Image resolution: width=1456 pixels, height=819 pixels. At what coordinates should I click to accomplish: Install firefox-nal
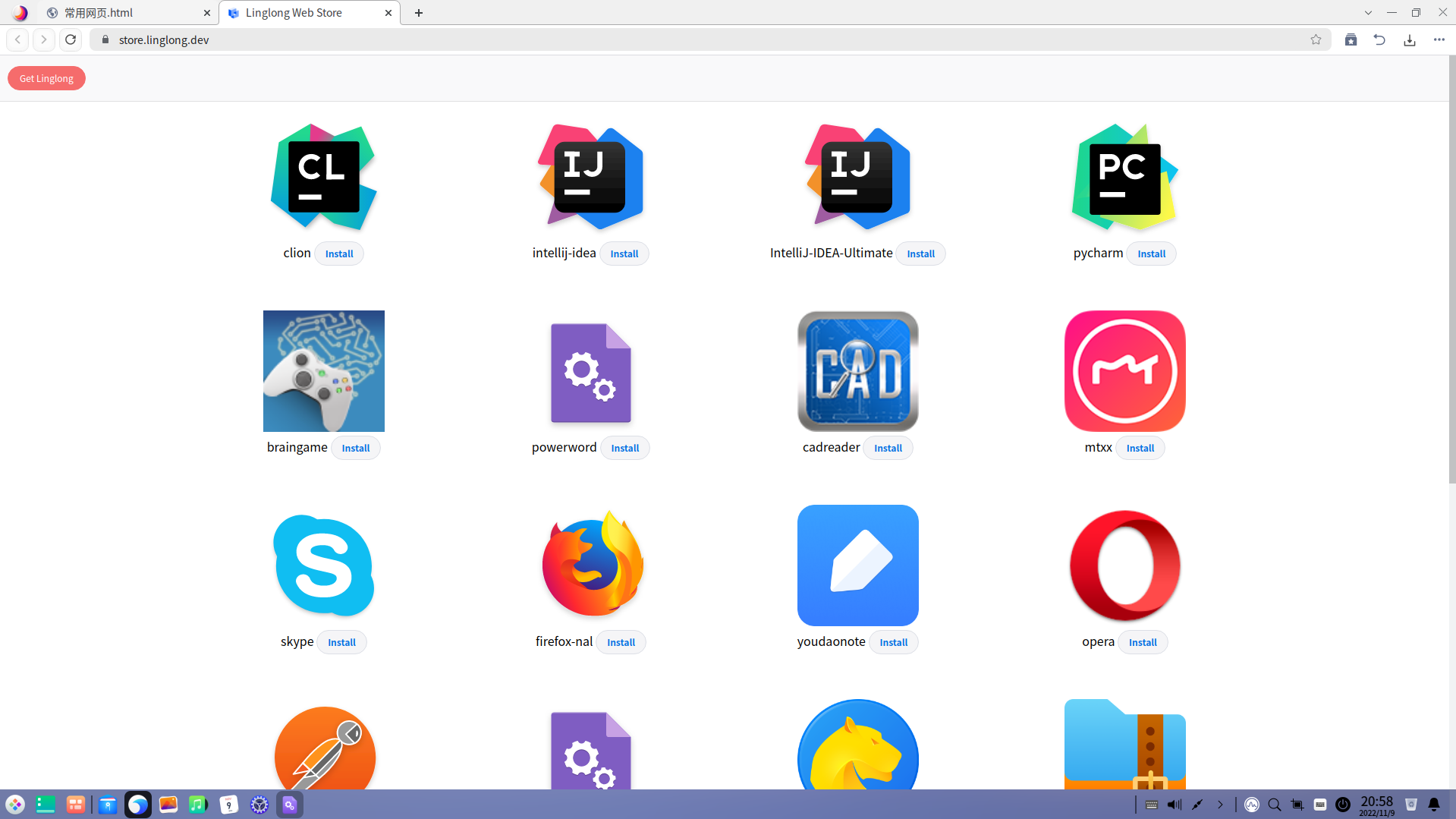click(x=621, y=642)
